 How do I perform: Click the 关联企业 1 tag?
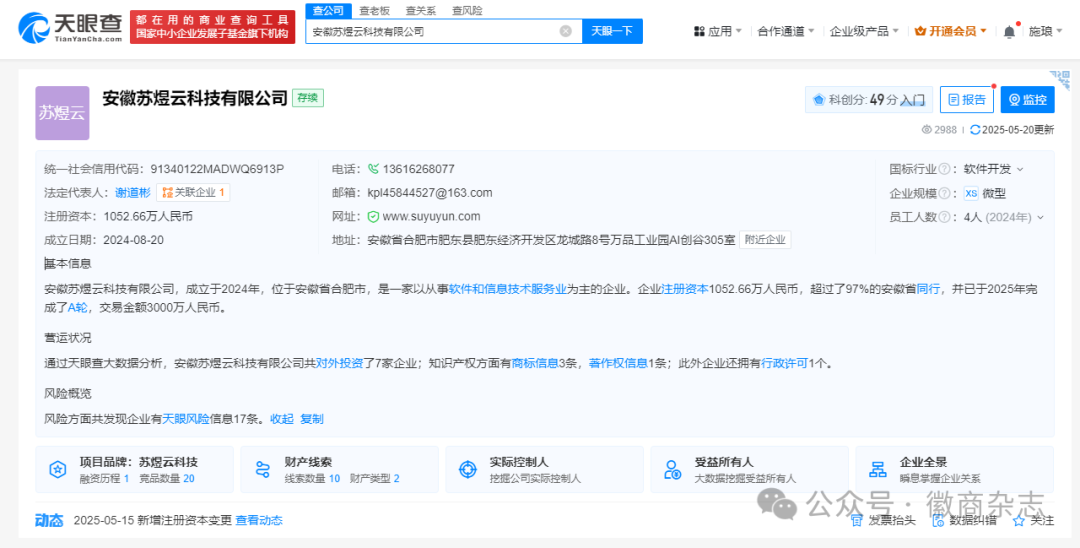point(194,193)
